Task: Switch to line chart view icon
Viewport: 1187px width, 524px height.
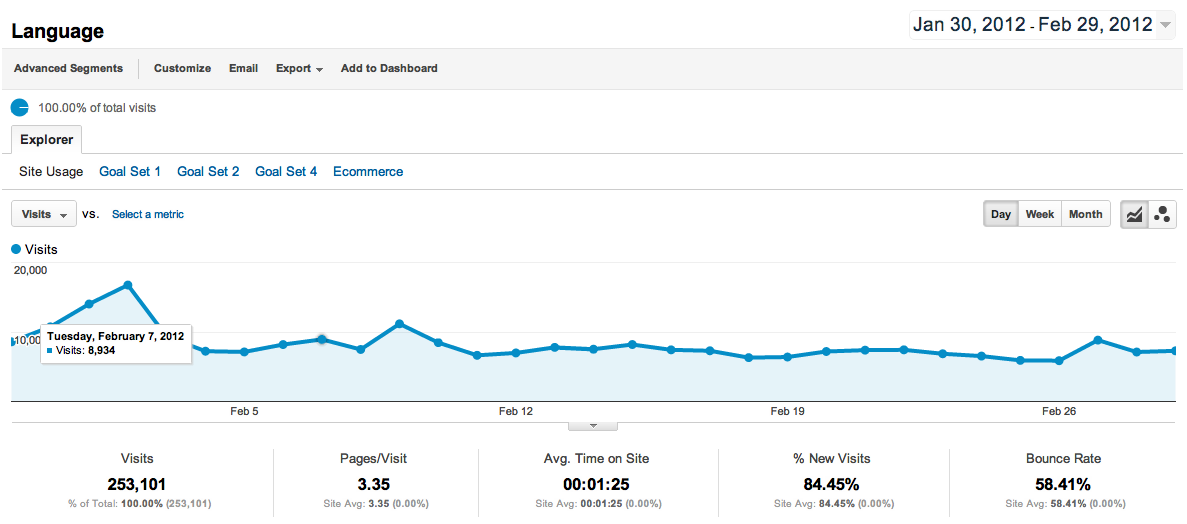Action: click(x=1134, y=214)
